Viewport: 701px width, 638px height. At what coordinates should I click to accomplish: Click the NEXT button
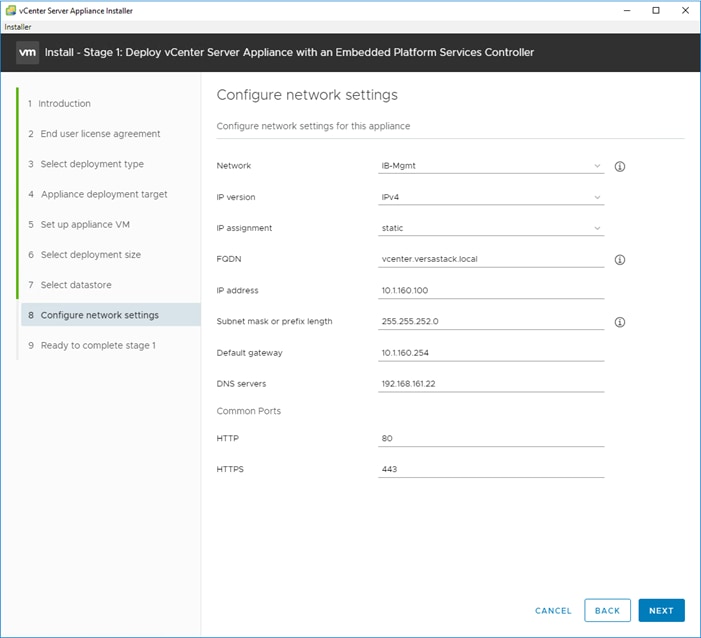661,610
